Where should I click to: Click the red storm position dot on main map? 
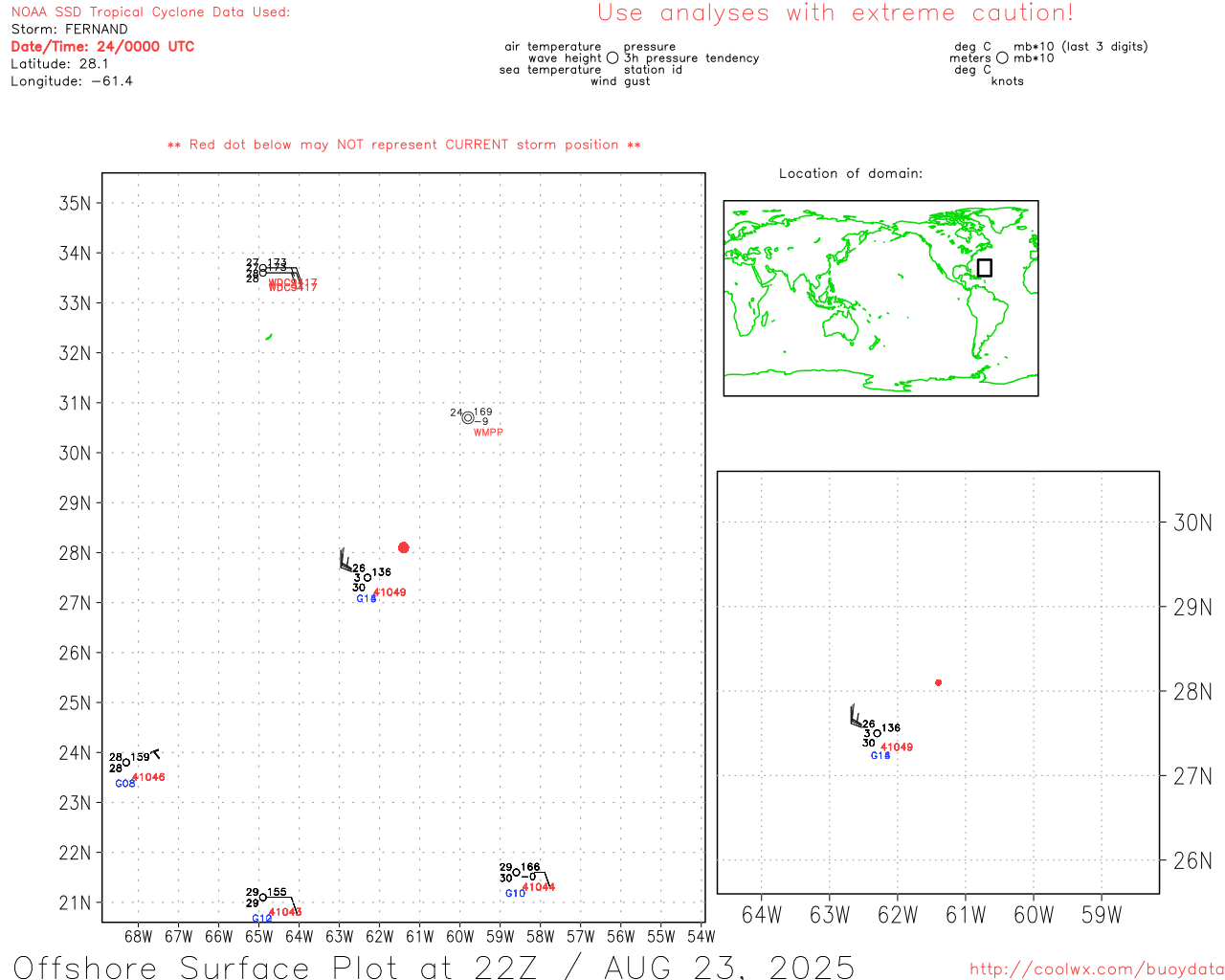[404, 547]
